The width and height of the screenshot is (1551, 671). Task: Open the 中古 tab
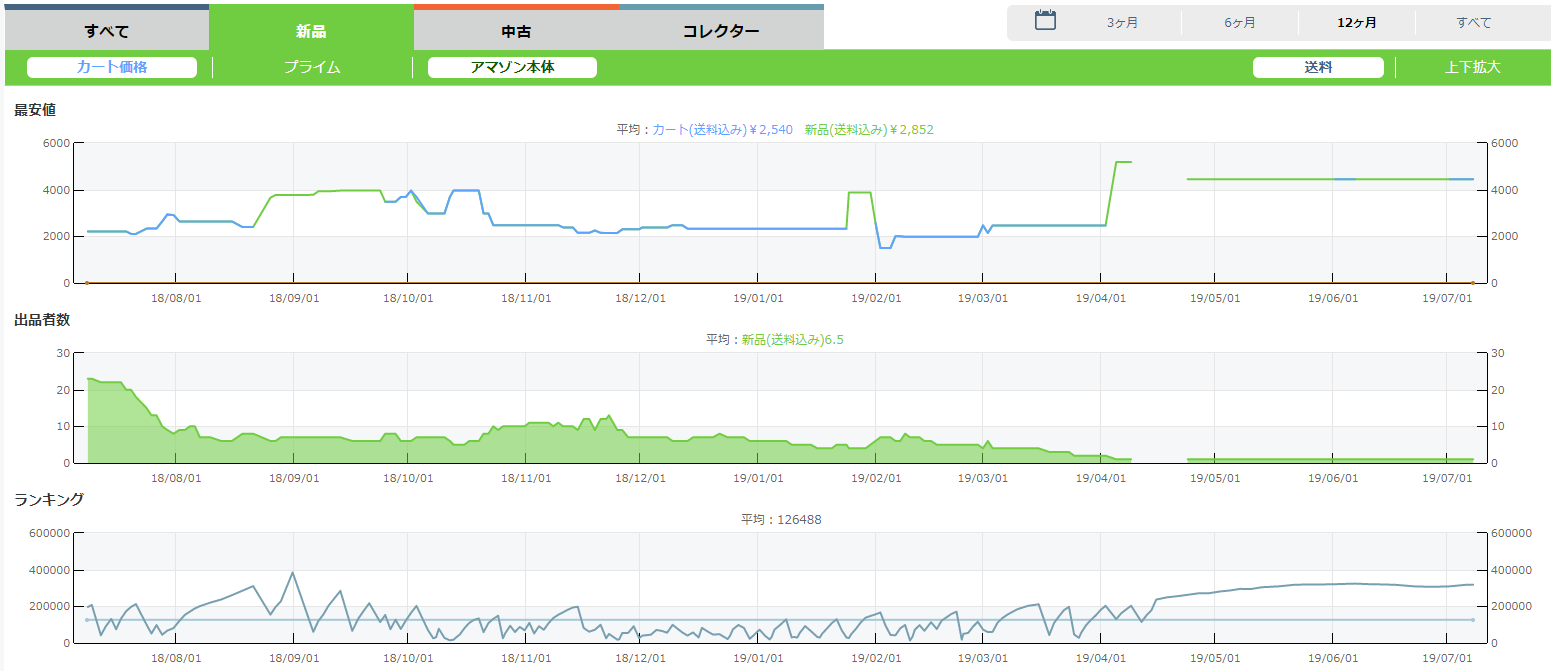click(516, 30)
